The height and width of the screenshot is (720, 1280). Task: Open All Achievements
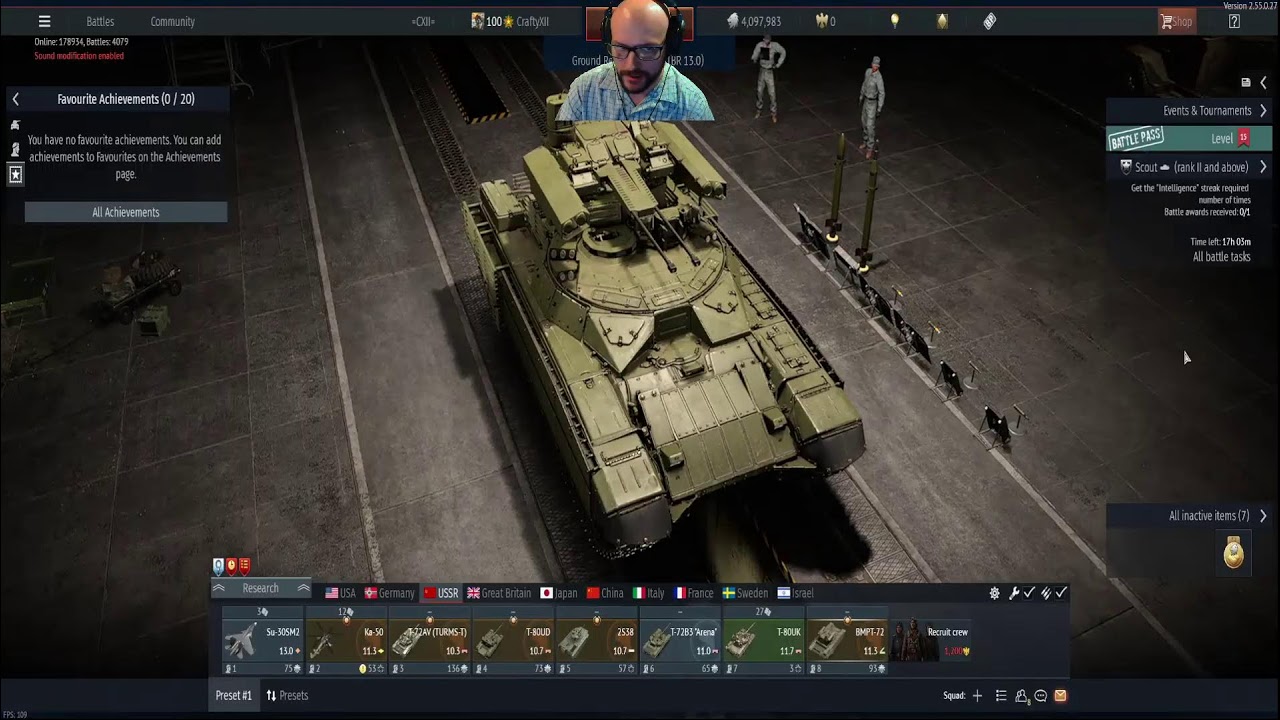click(x=126, y=212)
